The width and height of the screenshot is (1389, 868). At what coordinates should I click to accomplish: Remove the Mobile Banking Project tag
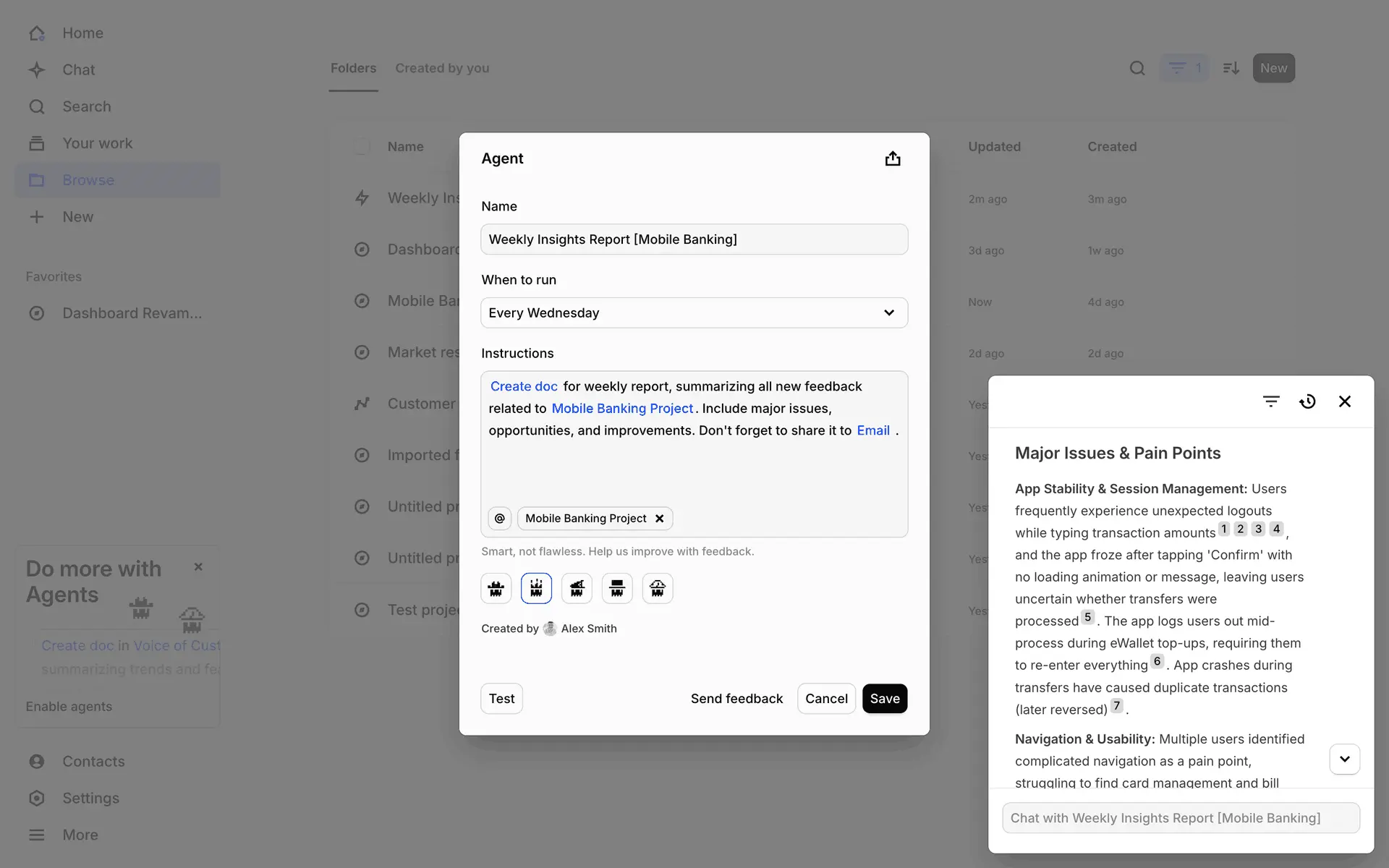(659, 518)
